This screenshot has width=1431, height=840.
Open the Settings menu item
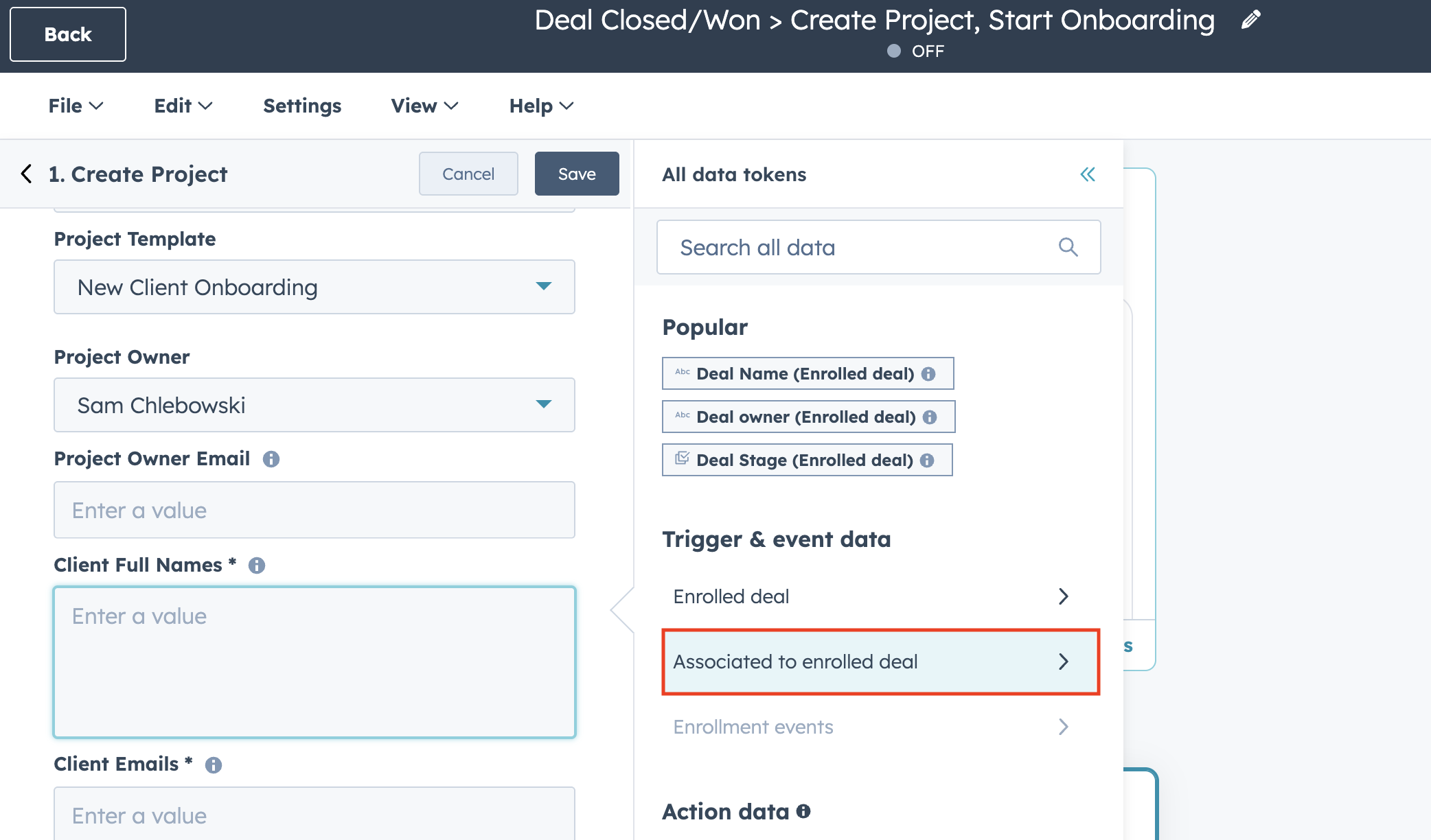(x=302, y=106)
